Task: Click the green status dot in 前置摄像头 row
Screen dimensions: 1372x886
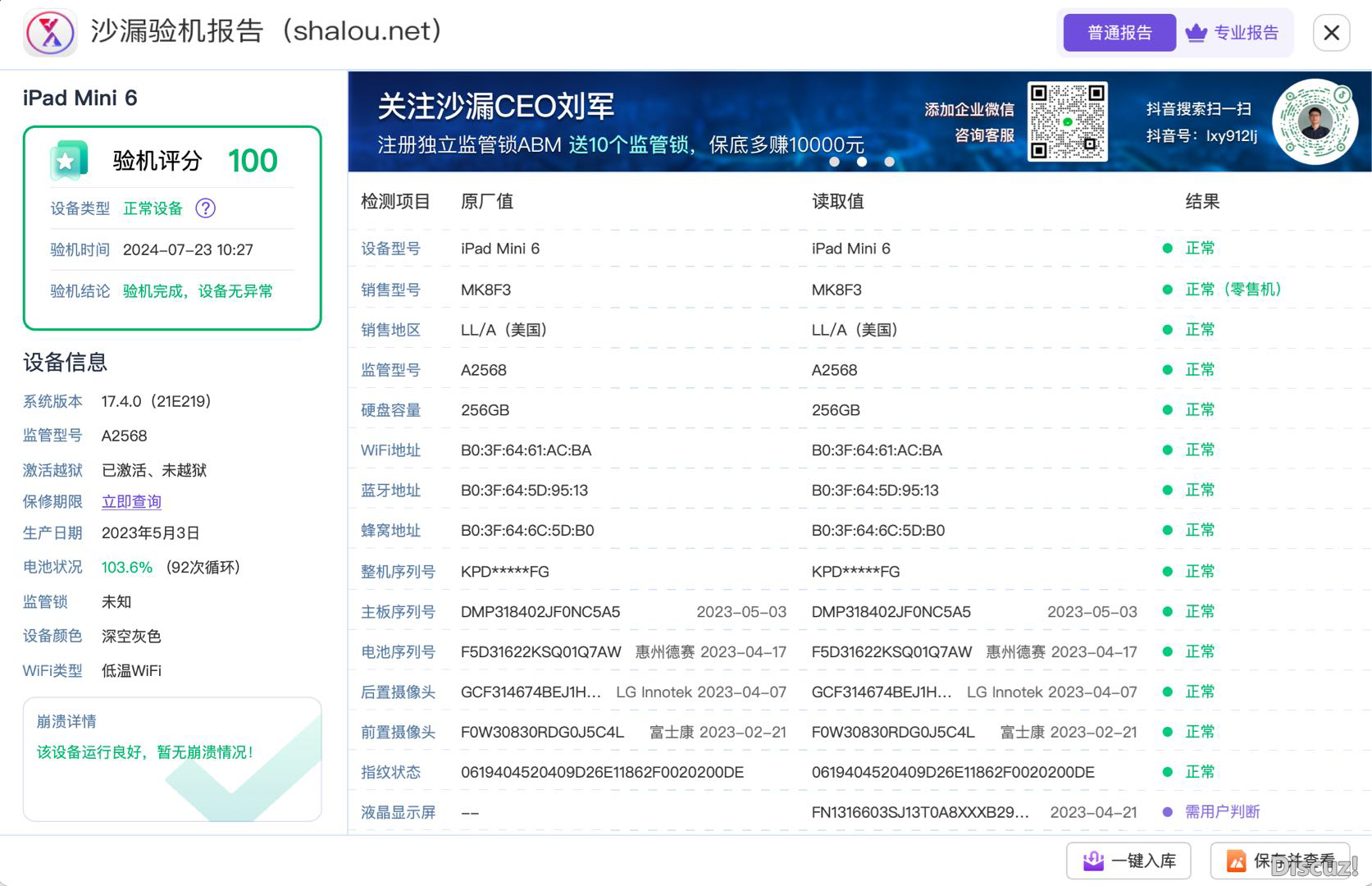Action: [x=1167, y=733]
